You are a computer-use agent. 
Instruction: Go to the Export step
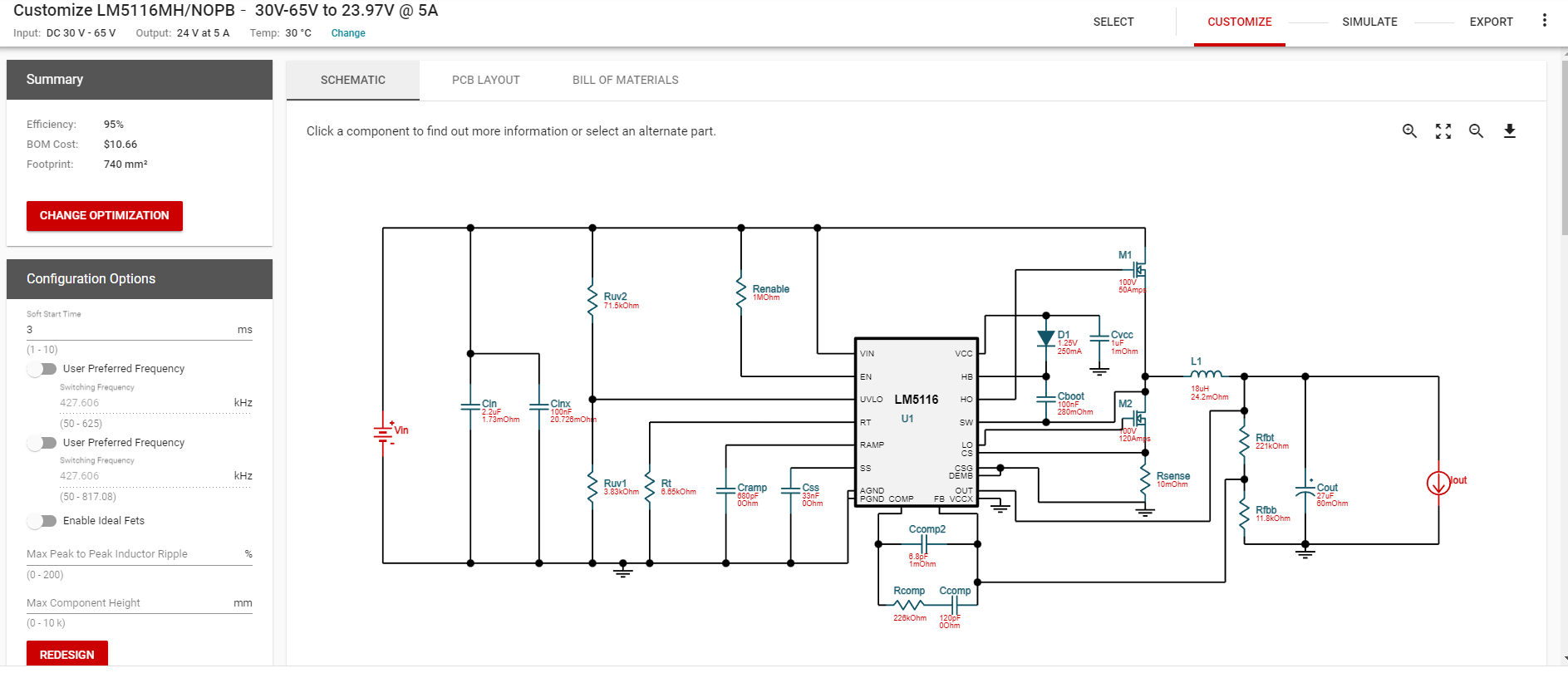point(1491,22)
